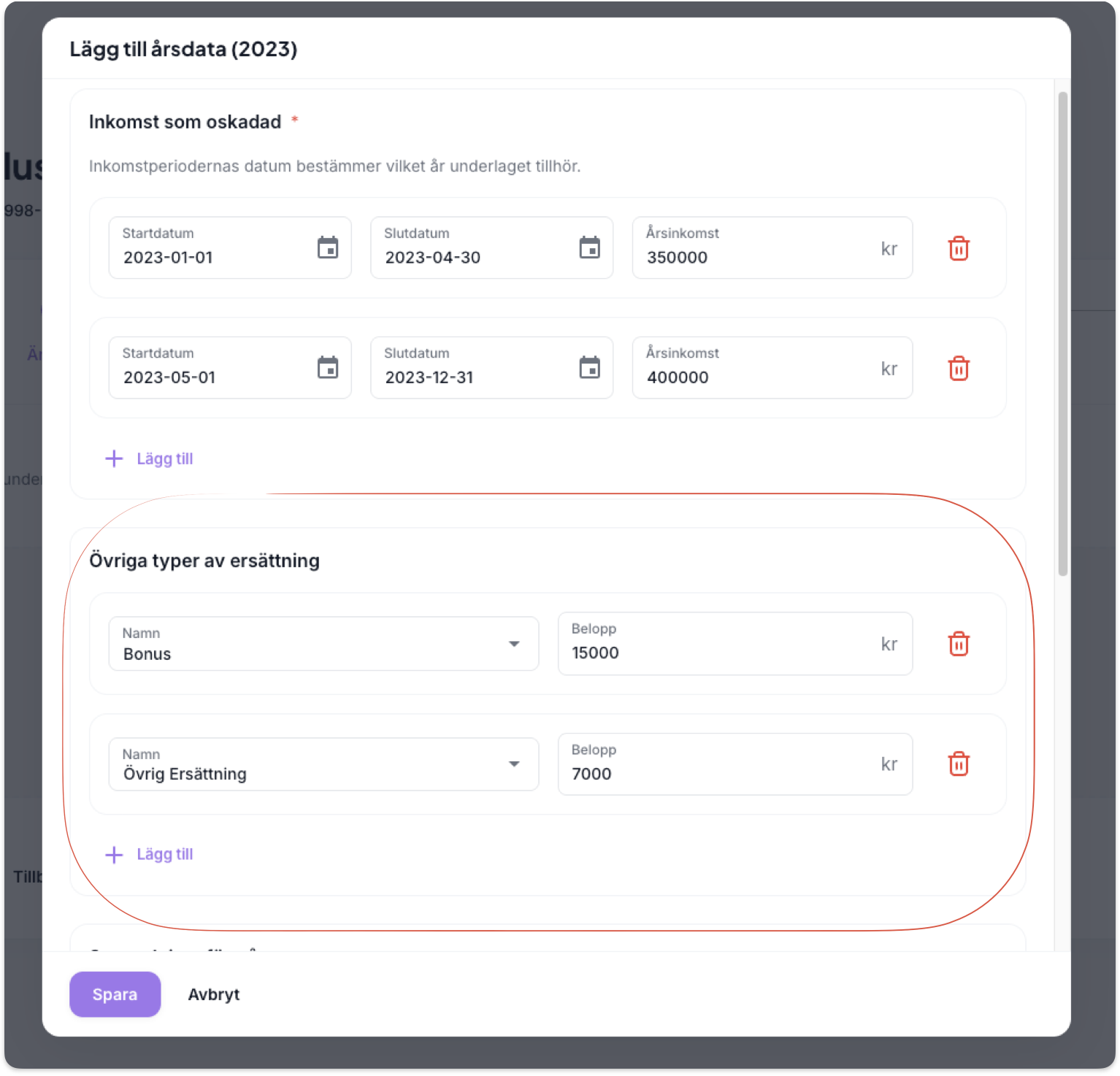Remove the Bonus compensation row
1120x1076 pixels.
coord(958,644)
